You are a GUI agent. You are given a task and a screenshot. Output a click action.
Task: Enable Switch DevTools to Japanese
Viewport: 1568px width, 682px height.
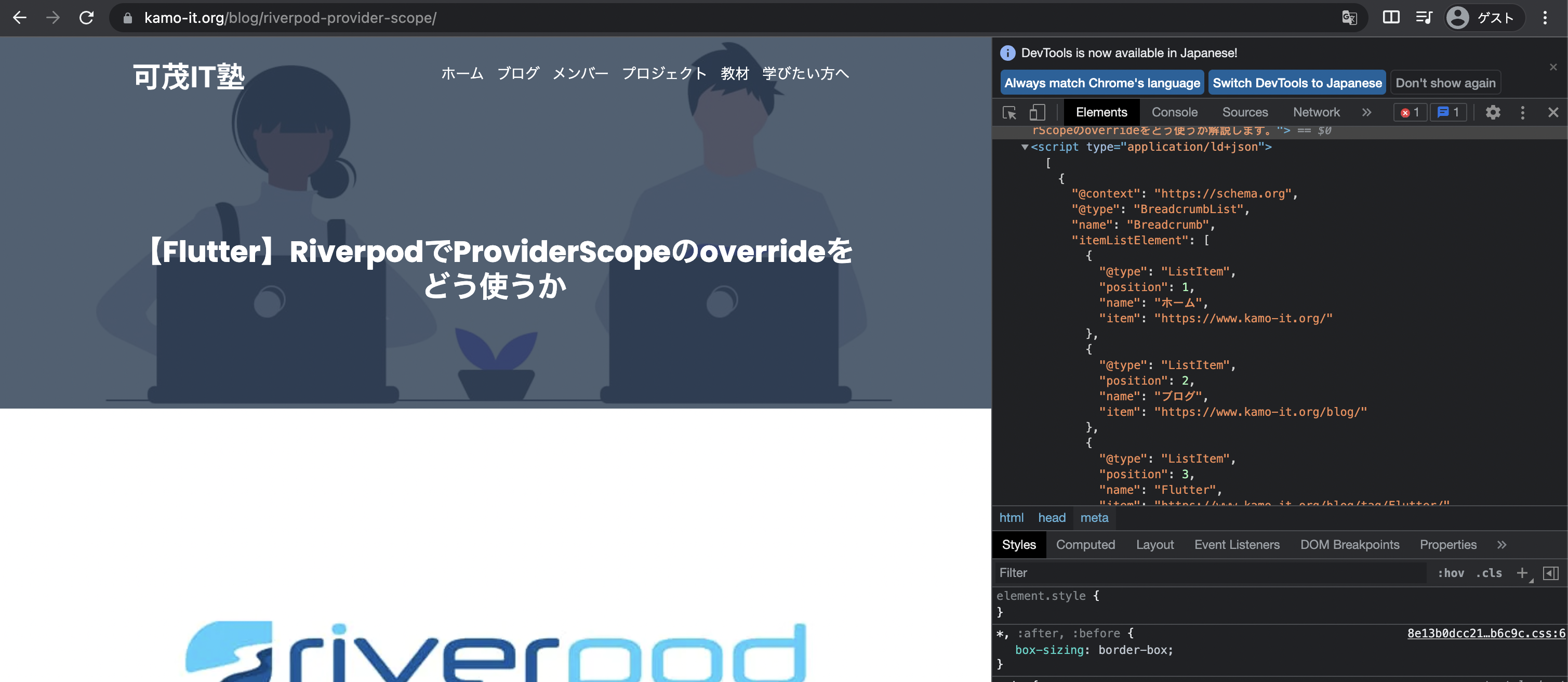1298,83
